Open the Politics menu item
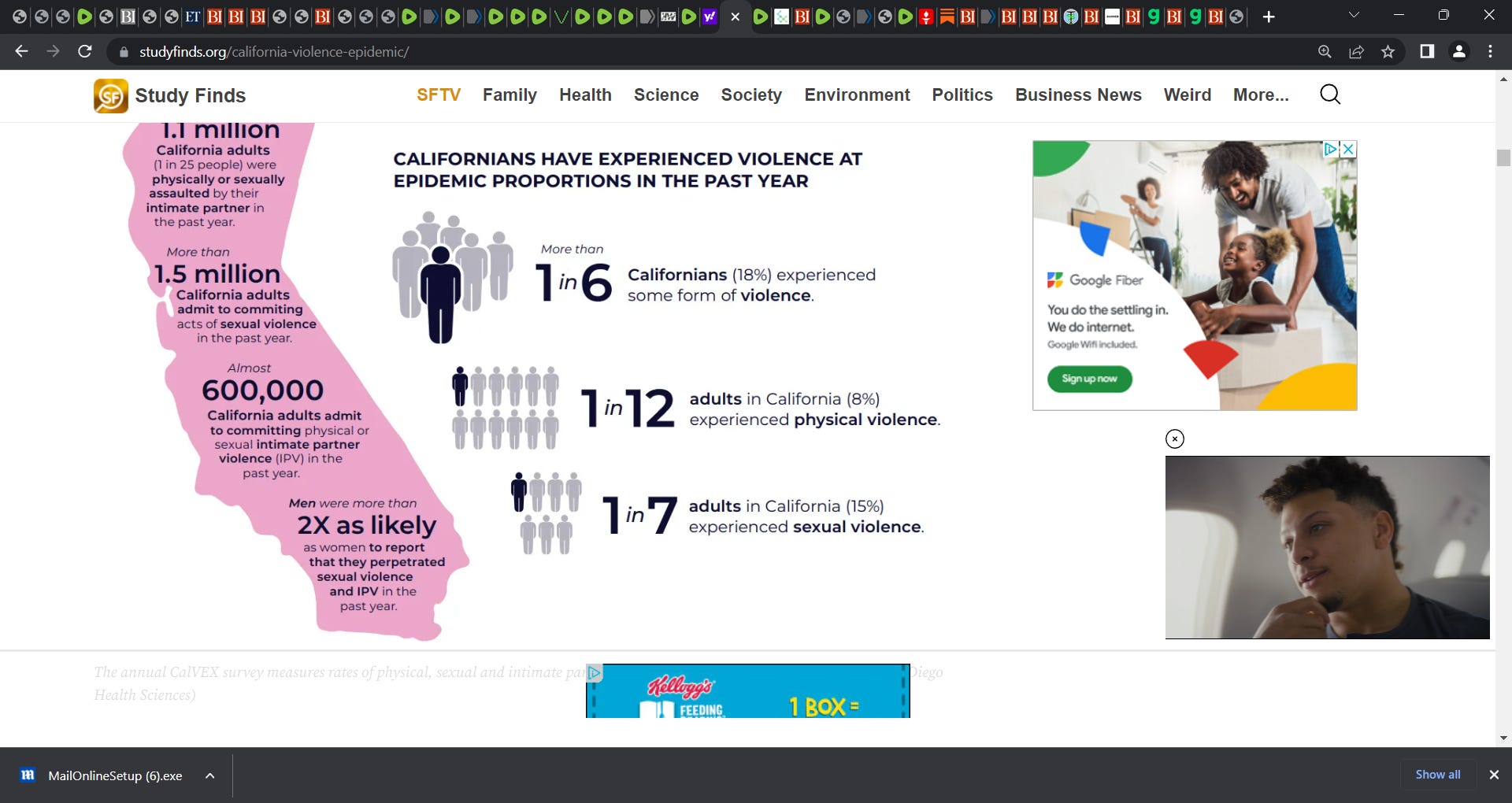Screen dimensions: 1512x803 coord(962,95)
